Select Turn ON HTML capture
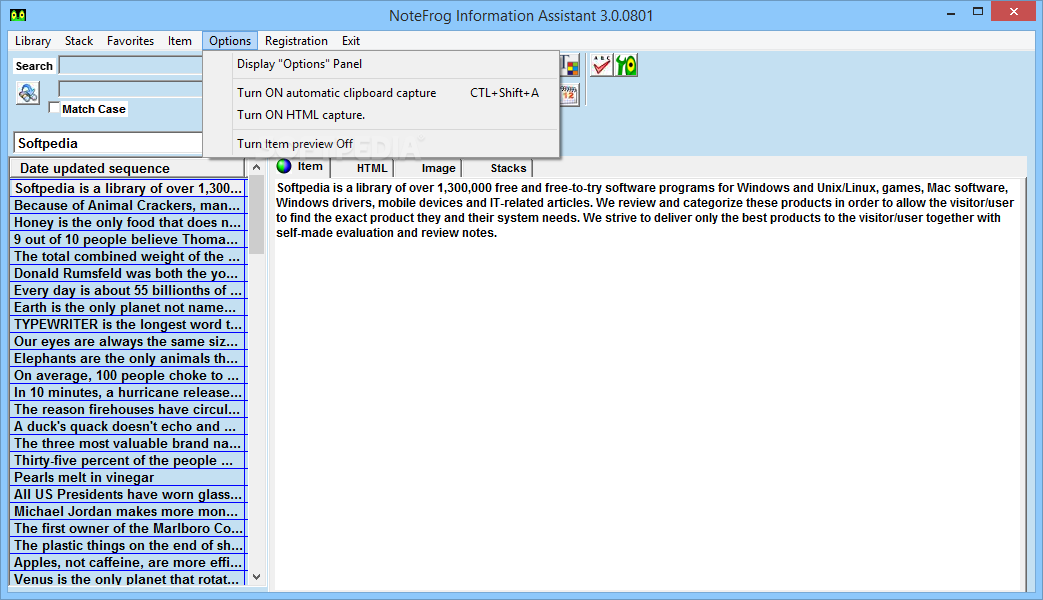Image resolution: width=1043 pixels, height=600 pixels. (x=380, y=115)
